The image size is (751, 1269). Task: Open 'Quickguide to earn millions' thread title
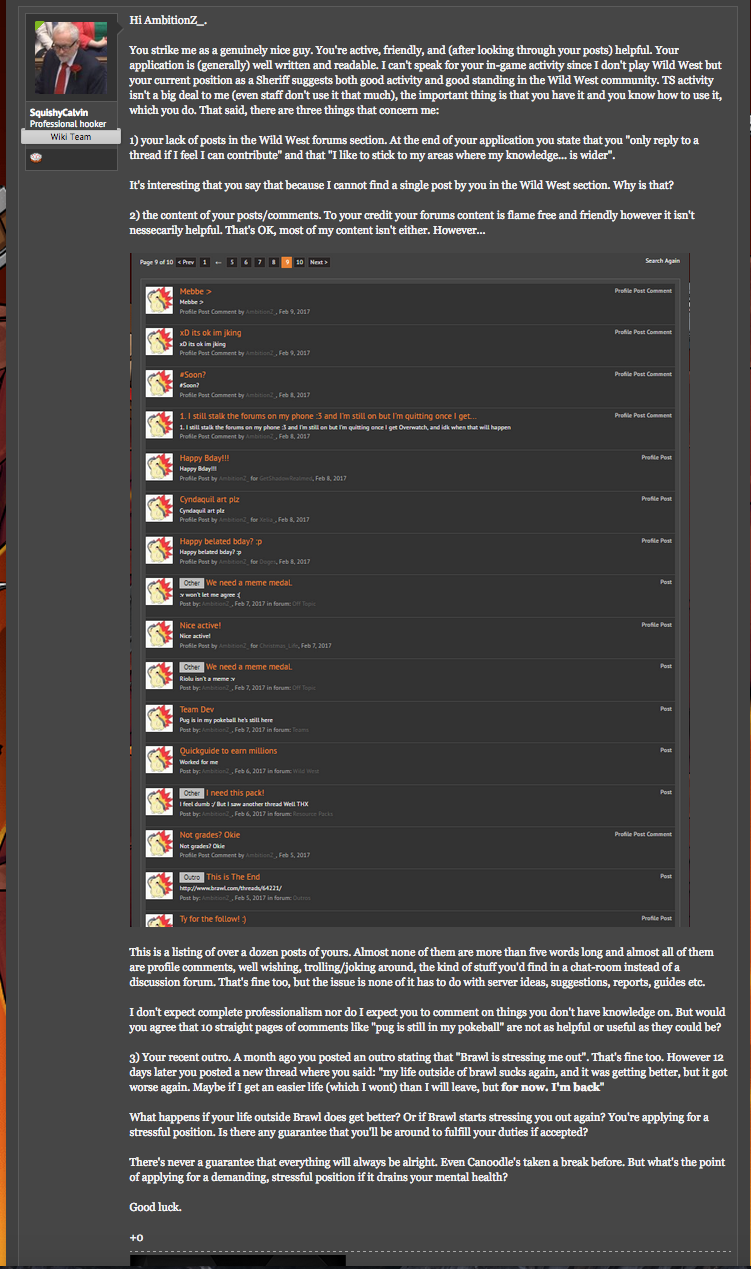[x=228, y=751]
